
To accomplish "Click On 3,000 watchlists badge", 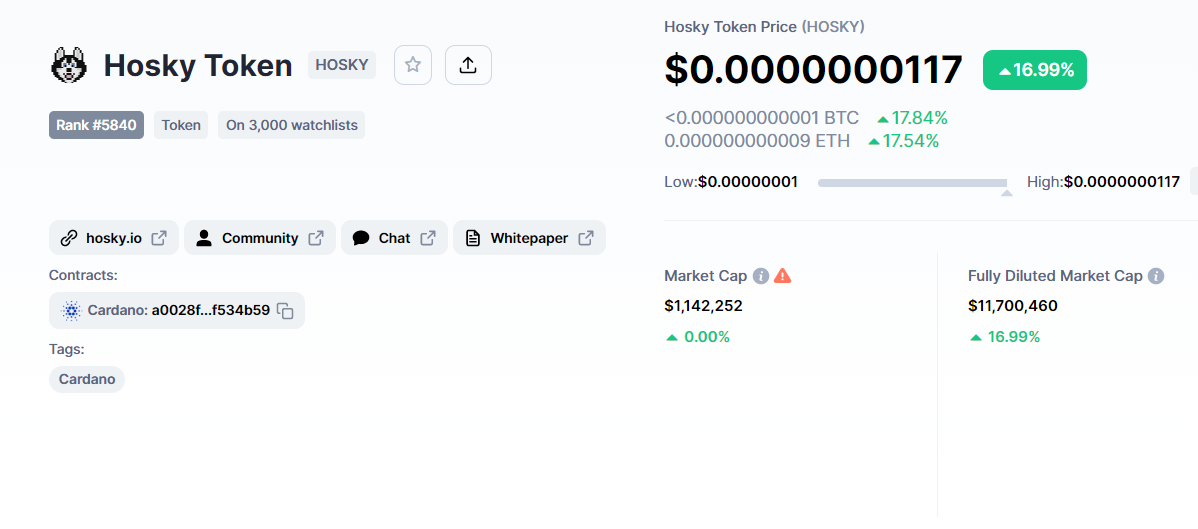I will tap(292, 125).
